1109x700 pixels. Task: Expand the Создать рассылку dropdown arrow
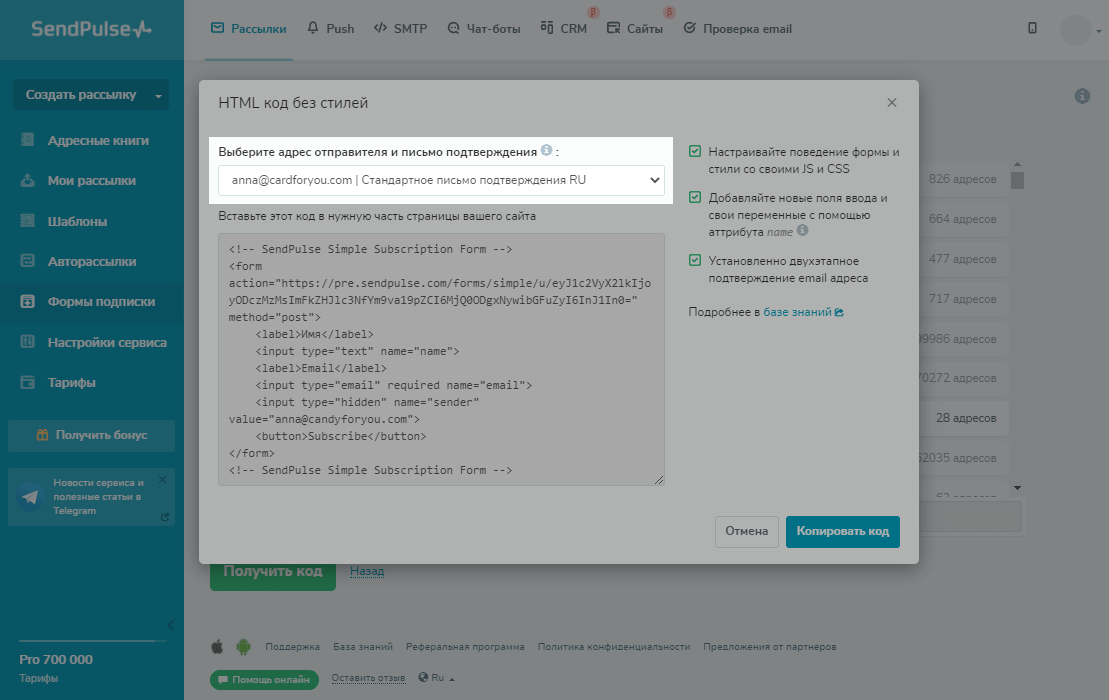158,96
